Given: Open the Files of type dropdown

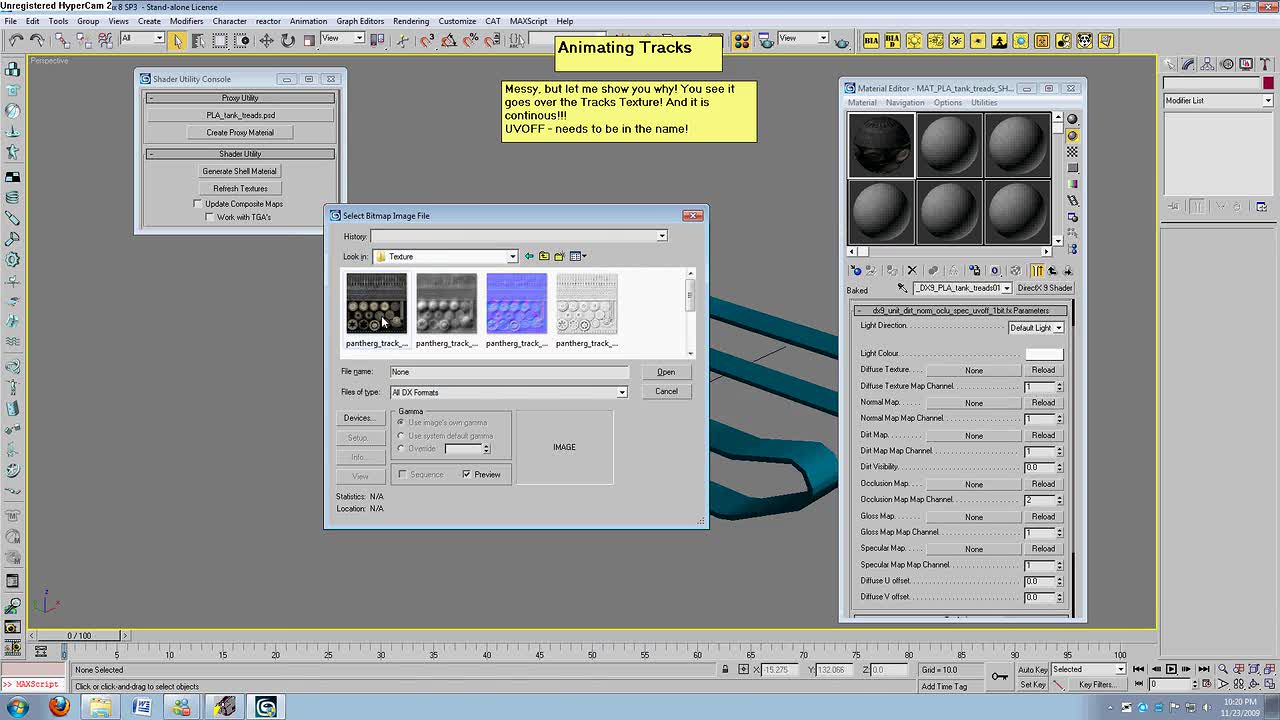Looking at the screenshot, I should pos(622,391).
